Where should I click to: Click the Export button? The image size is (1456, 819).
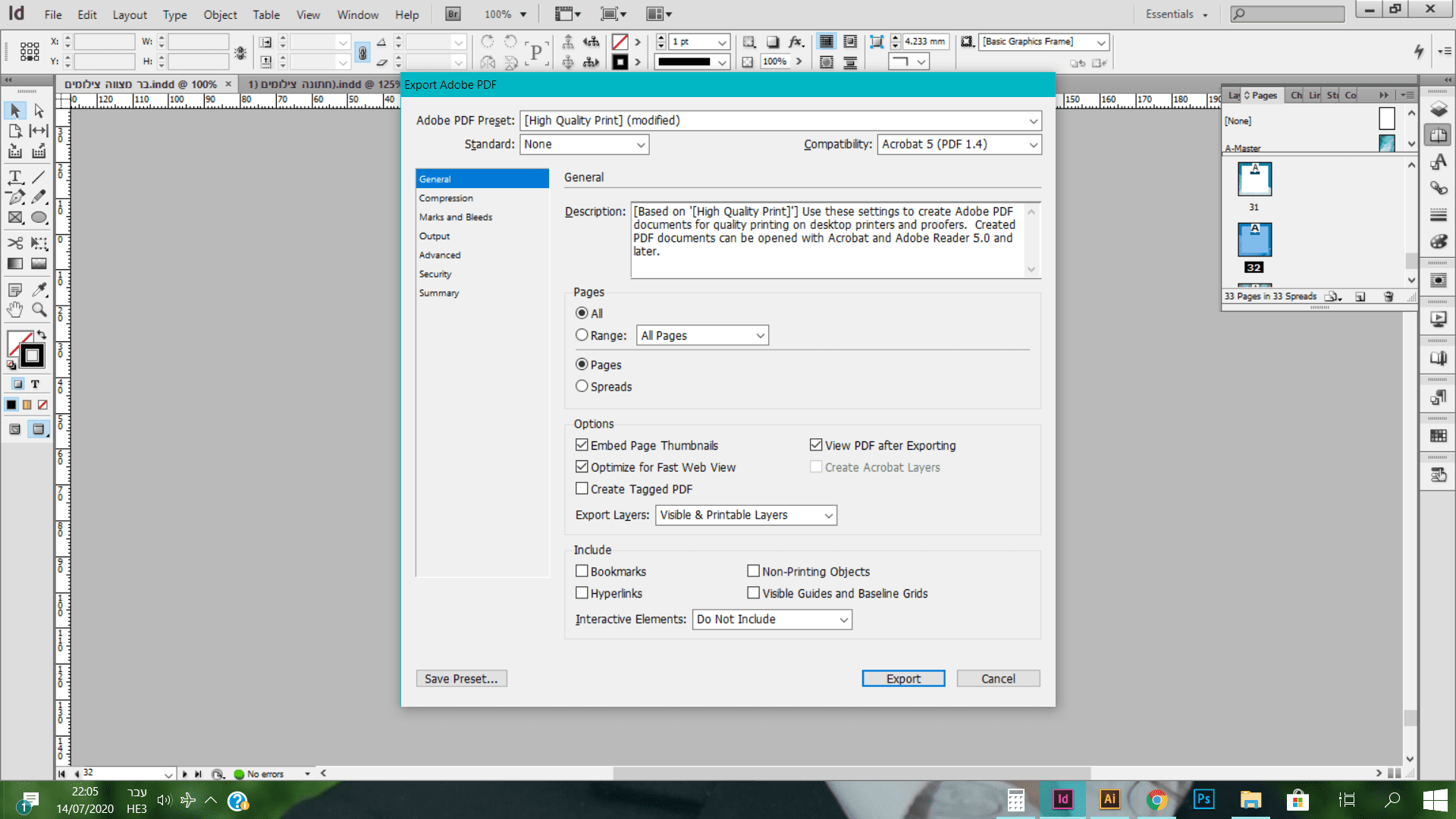(902, 679)
